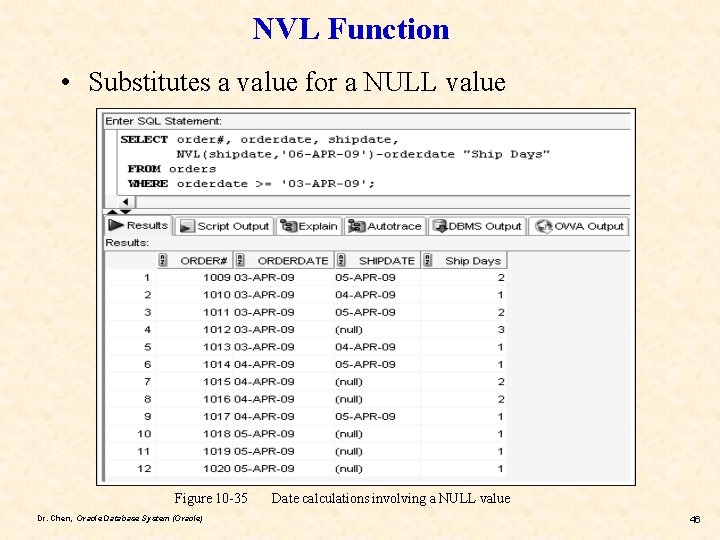Viewport: 720px width, 540px height.
Task: Click the splitter collapse arrows above Results tab
Action: [119, 212]
